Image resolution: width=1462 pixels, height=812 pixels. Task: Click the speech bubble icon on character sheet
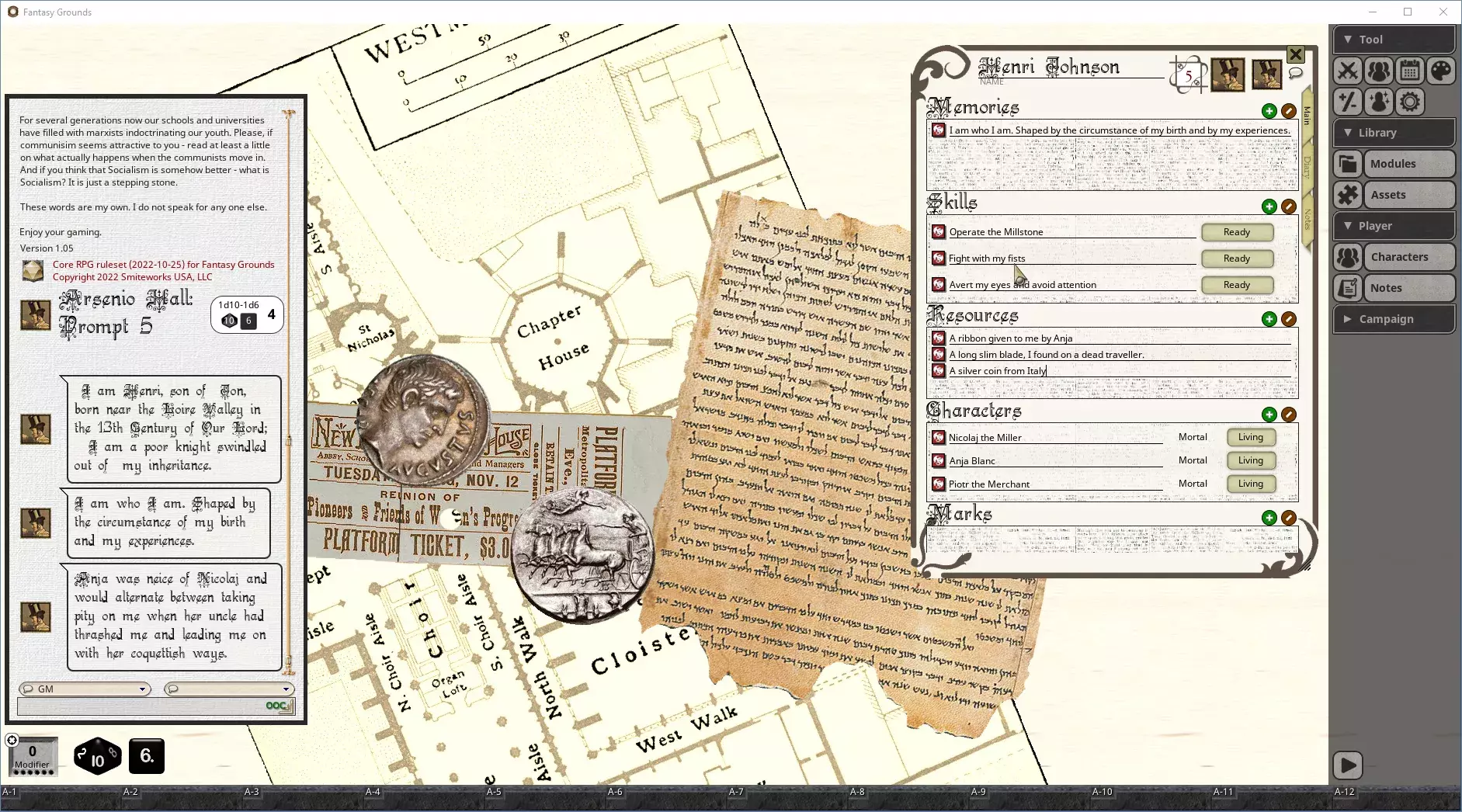click(1295, 73)
